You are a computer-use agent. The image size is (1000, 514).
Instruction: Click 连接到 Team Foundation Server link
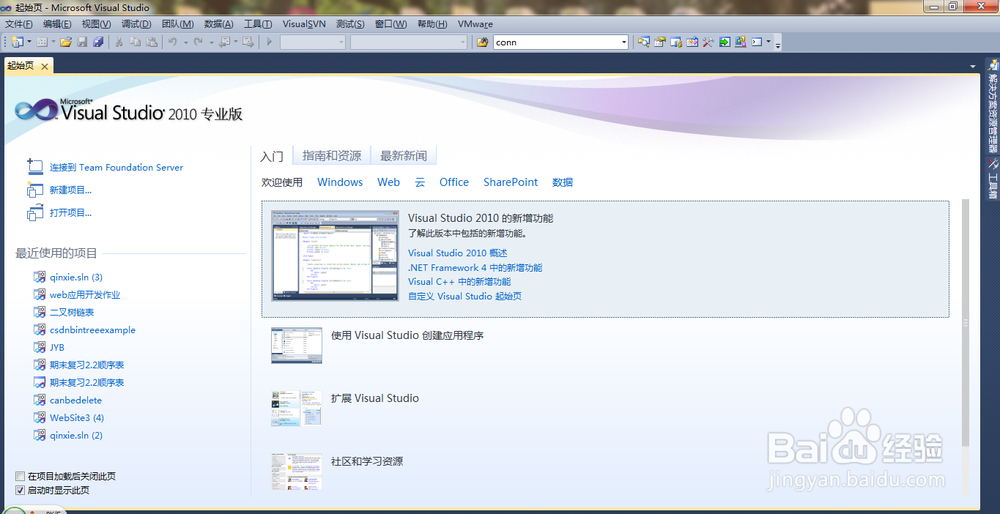coord(116,167)
